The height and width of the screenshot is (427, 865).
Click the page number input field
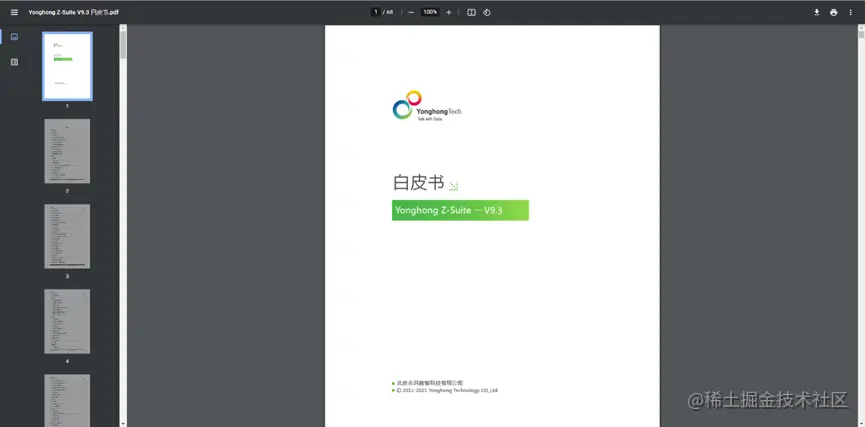point(376,12)
